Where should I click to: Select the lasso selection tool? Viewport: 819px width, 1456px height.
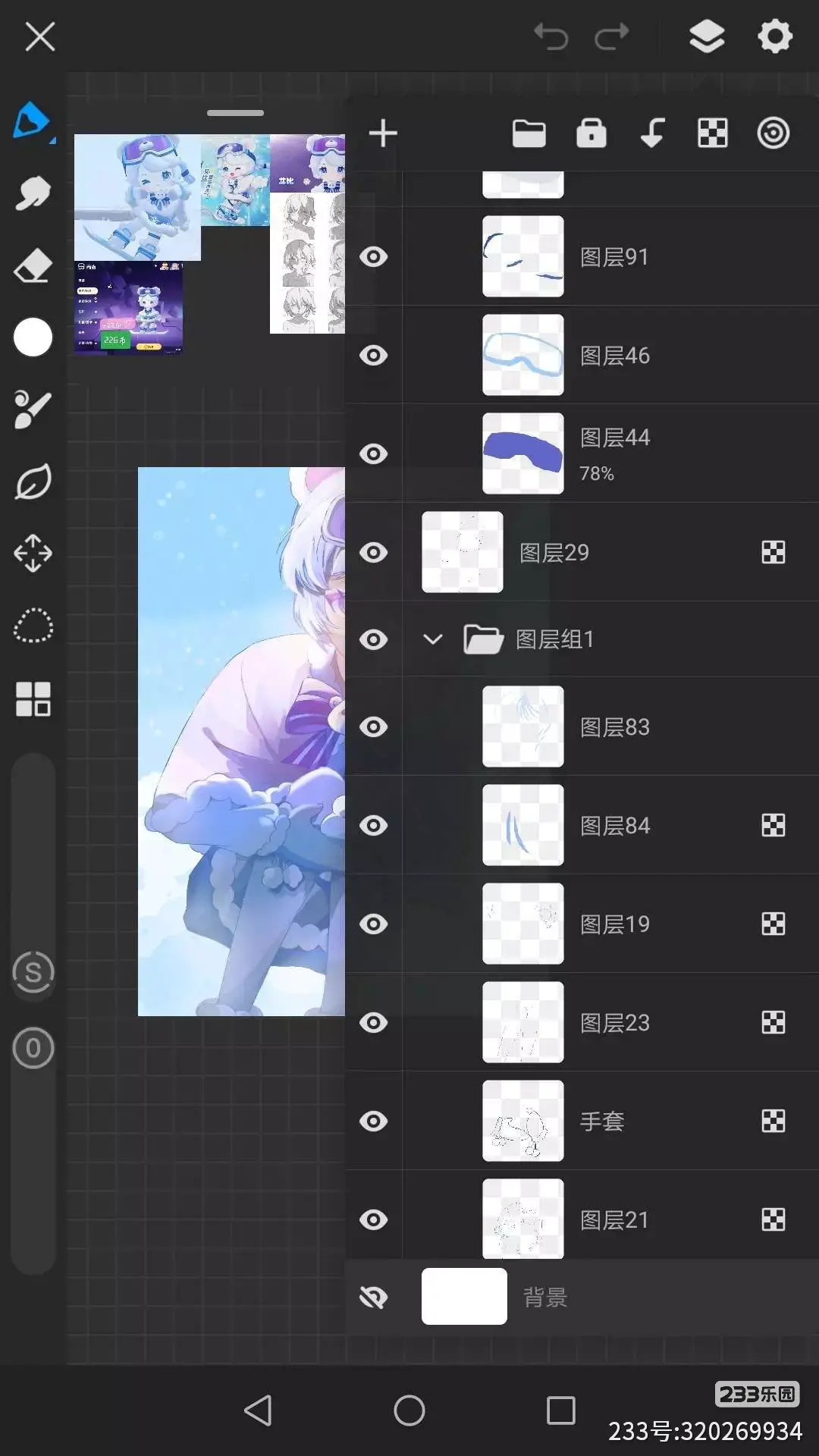(33, 626)
